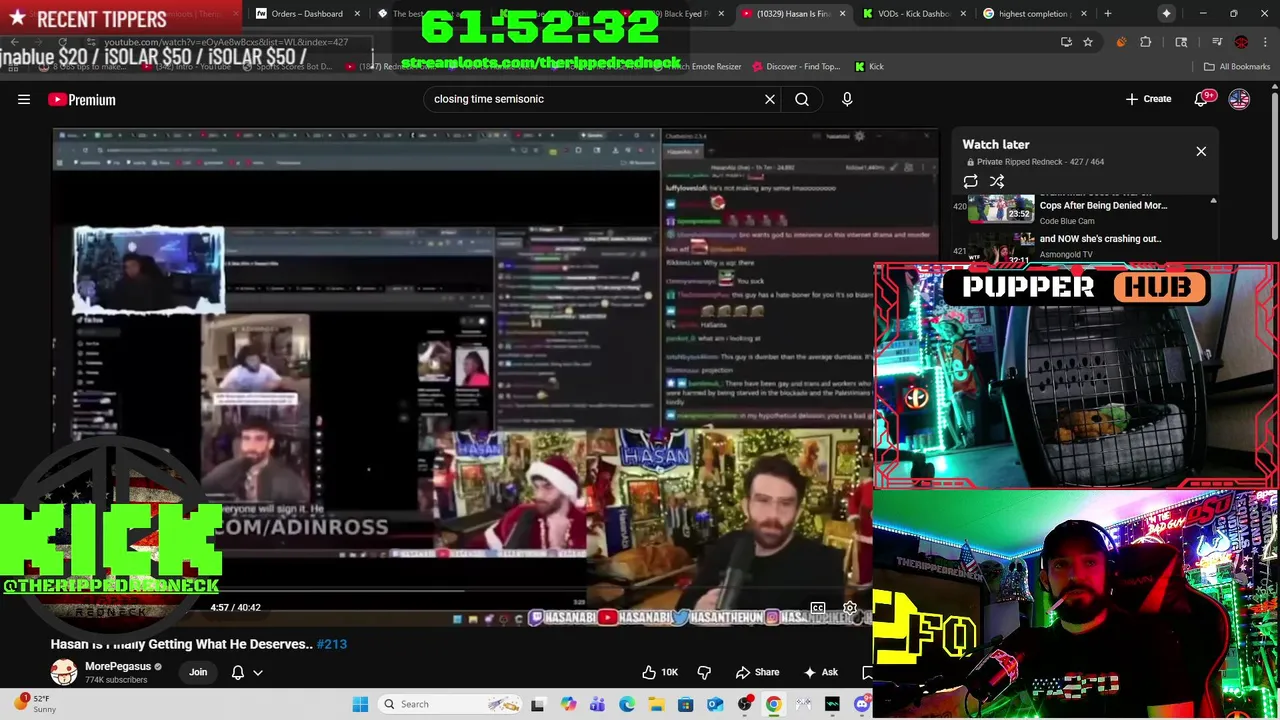This screenshot has width=1280, height=720.
Task: Focus the 'closing time semisonic' search field
Action: point(595,99)
